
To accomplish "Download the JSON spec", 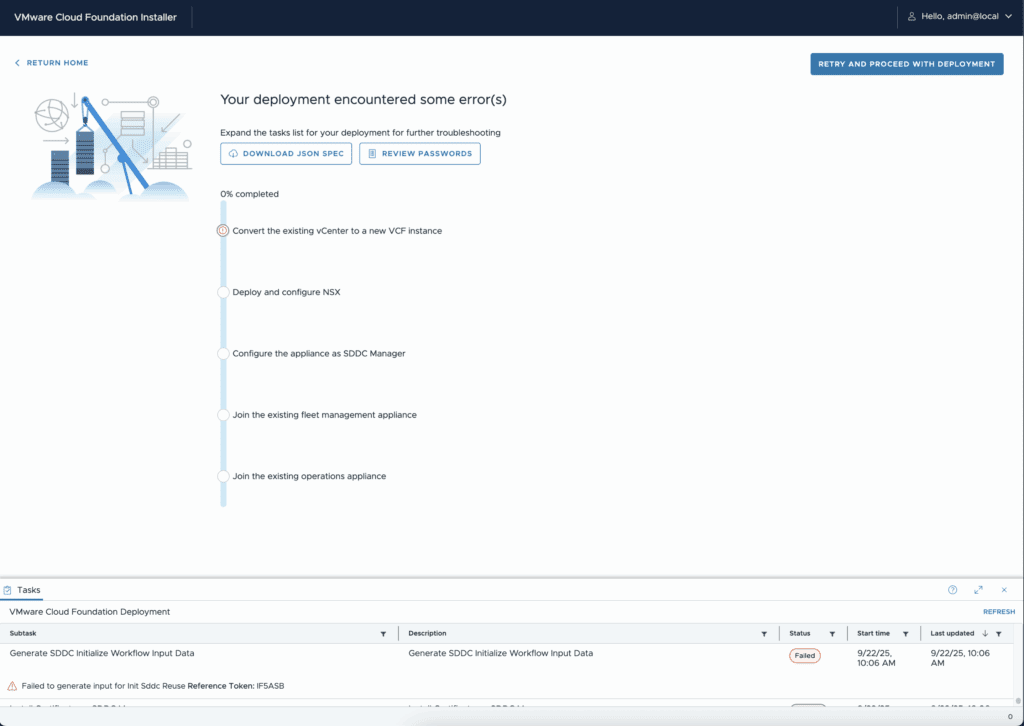I will 286,154.
